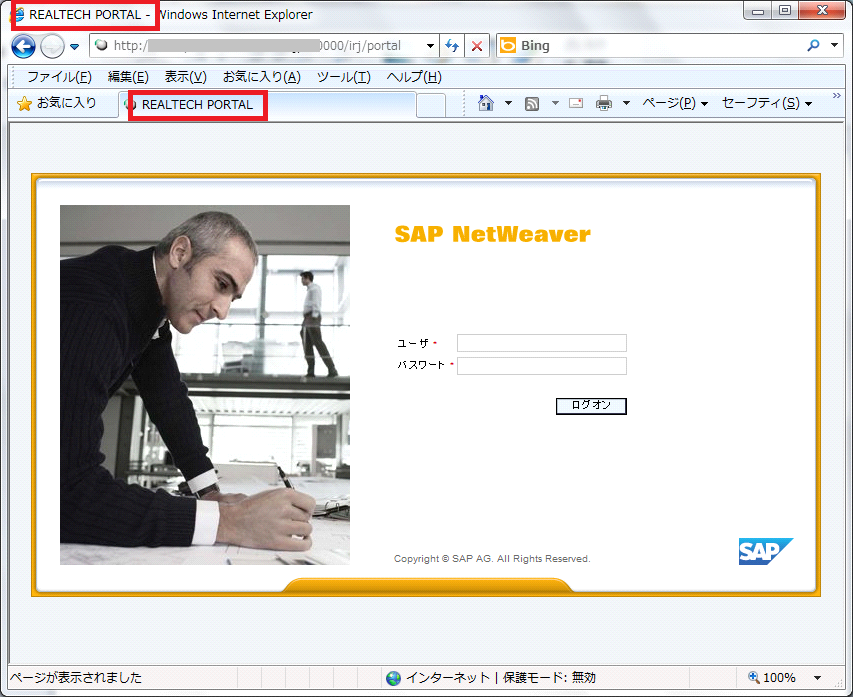Open the セーフティ(S) toolbar menu
The image size is (853, 697).
[x=767, y=103]
